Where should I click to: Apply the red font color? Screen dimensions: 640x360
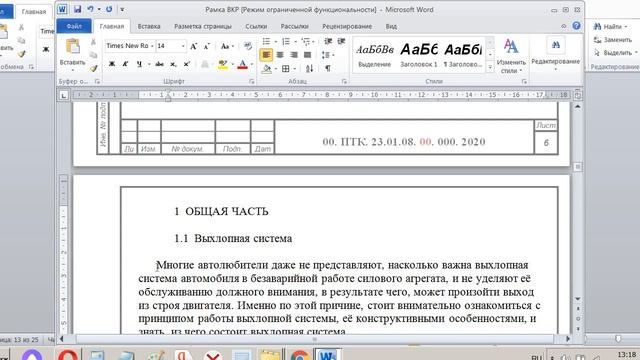click(x=242, y=64)
